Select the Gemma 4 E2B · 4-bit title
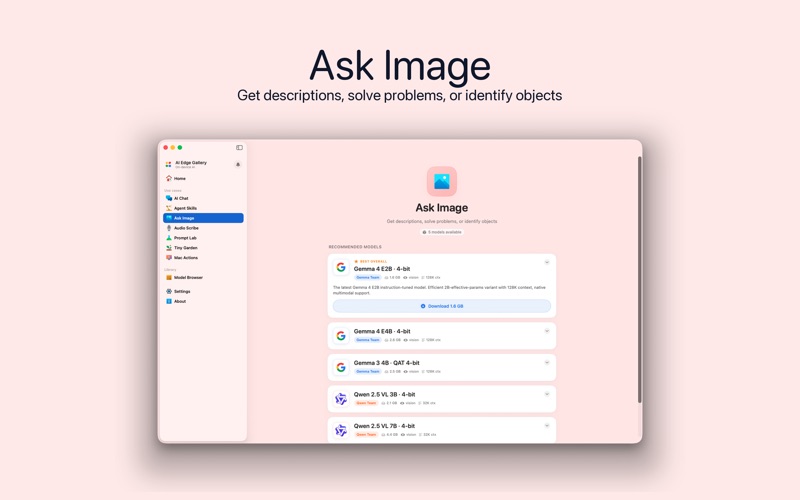The height and width of the screenshot is (500, 800). [x=382, y=269]
